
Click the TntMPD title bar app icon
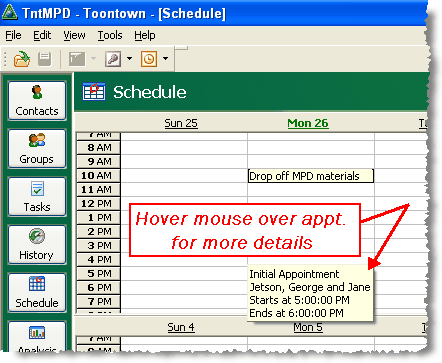[9, 12]
